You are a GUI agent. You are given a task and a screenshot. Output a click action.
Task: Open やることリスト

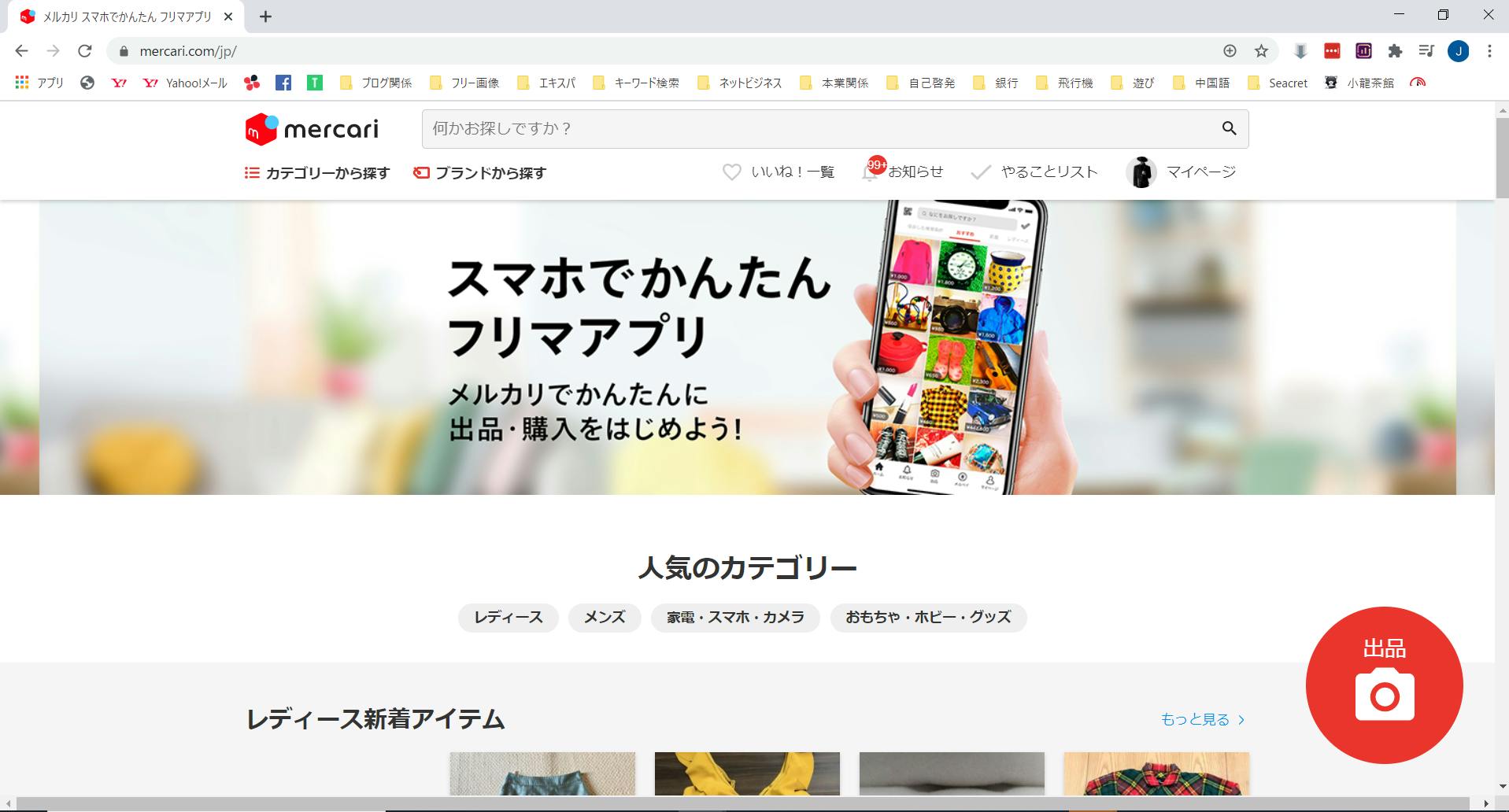1034,172
